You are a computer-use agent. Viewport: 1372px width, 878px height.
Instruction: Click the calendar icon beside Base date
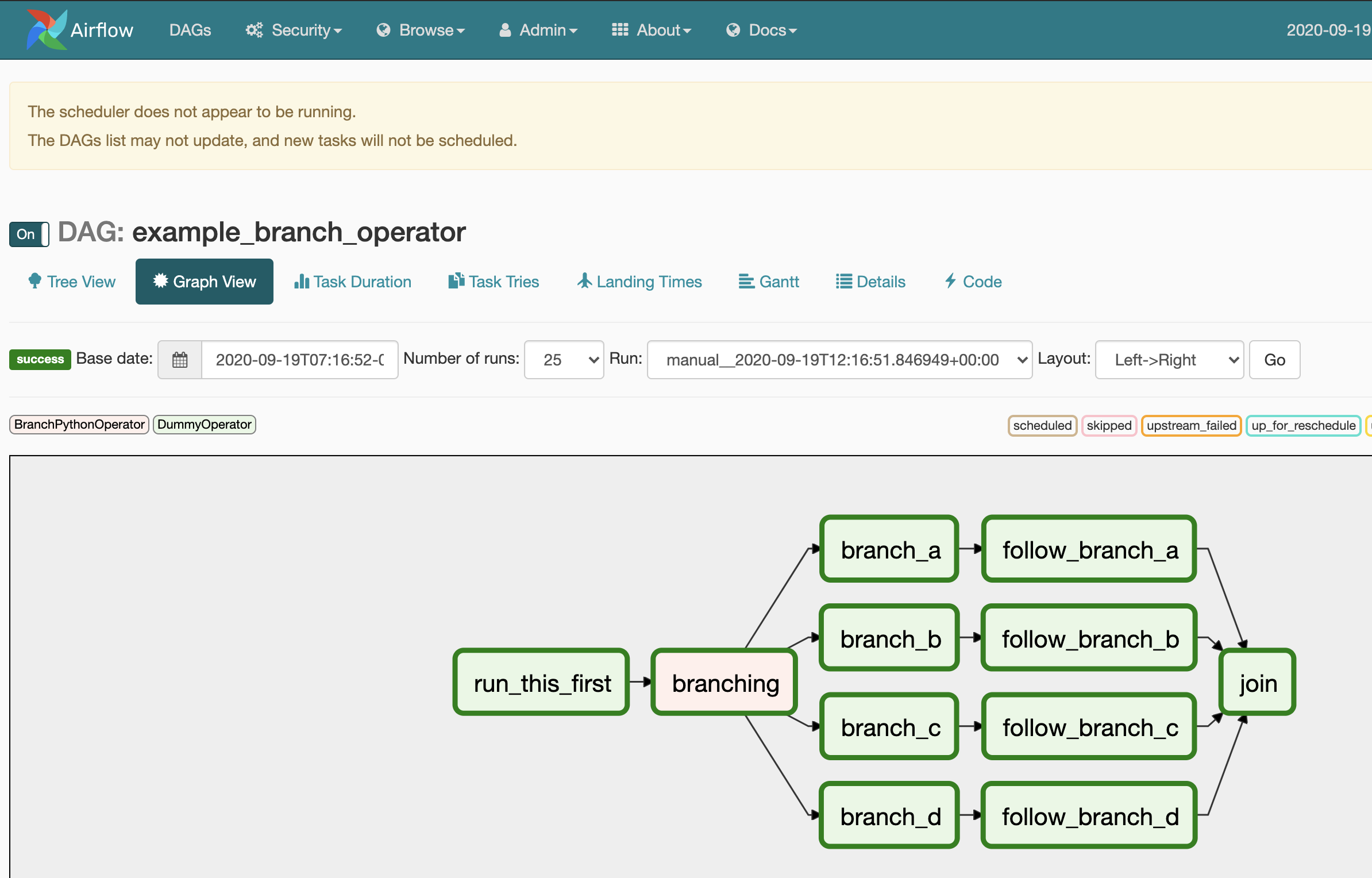(x=180, y=360)
